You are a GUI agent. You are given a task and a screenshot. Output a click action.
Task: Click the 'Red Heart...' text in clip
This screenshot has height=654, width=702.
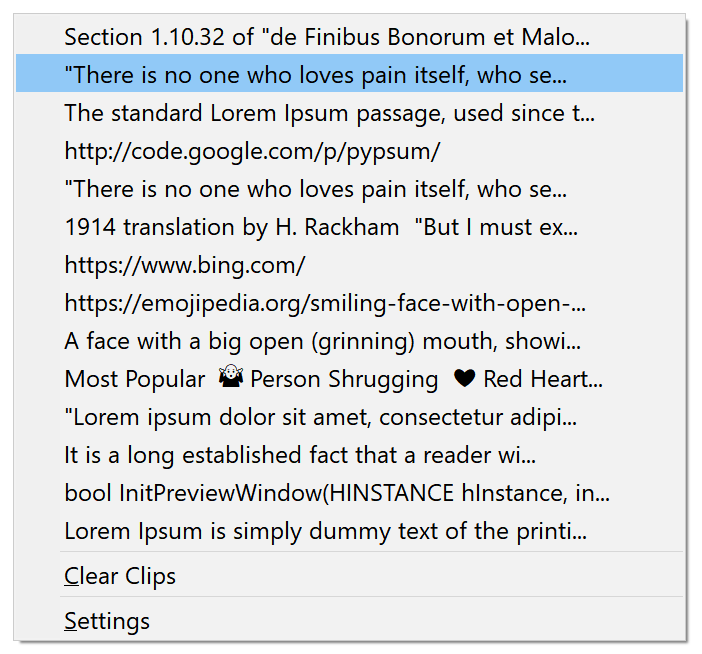click(543, 379)
